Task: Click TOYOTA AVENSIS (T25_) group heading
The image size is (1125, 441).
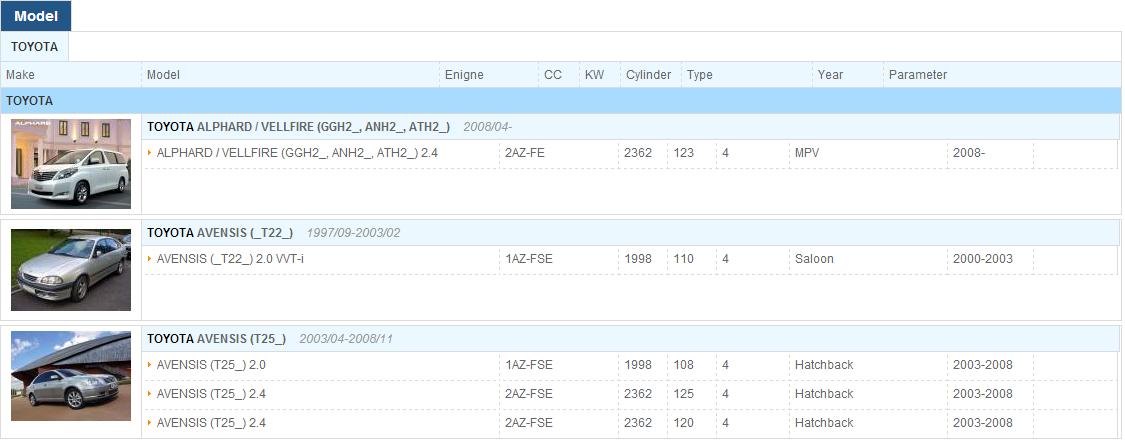Action: [x=217, y=339]
